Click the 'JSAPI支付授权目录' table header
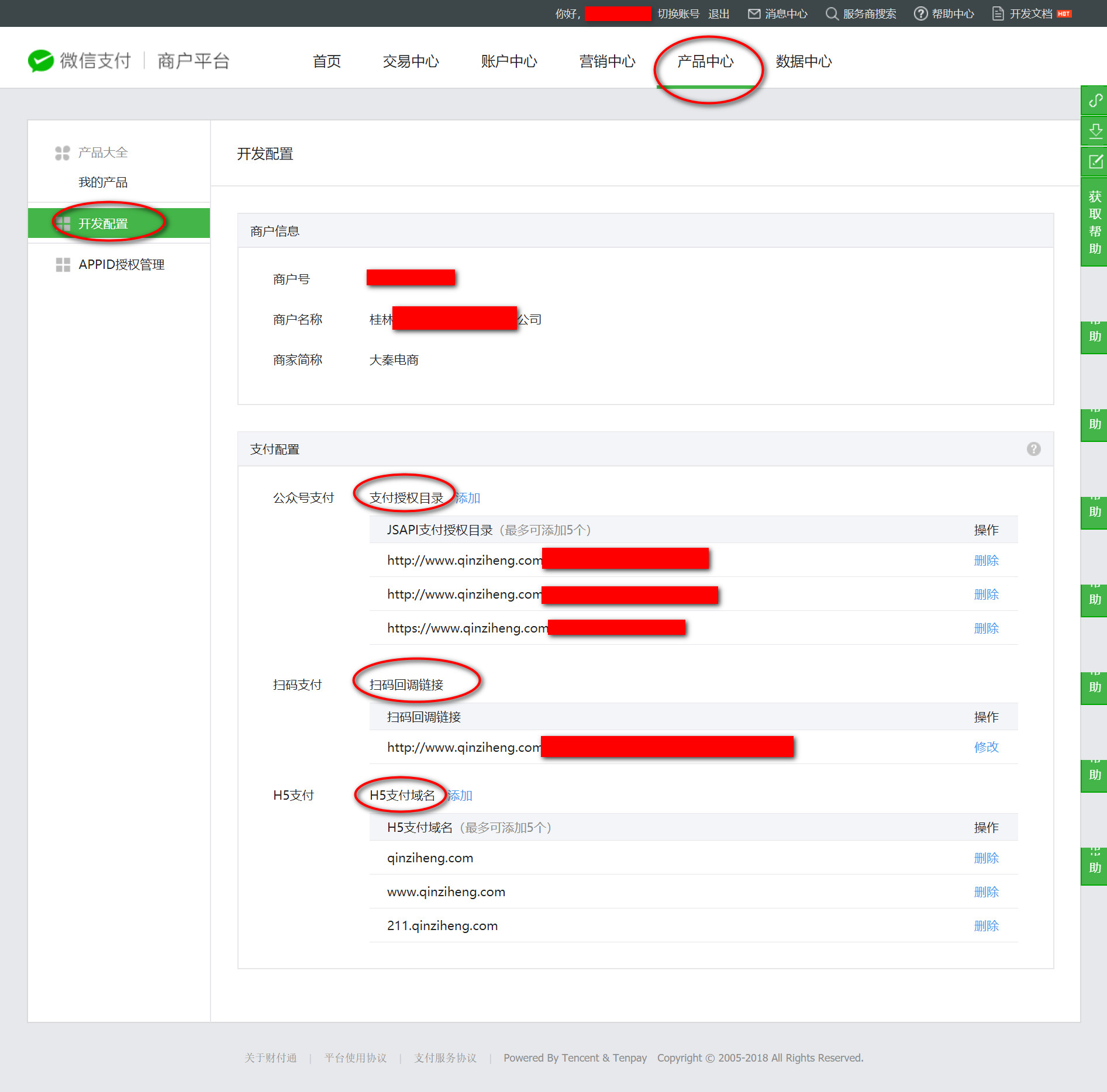The width and height of the screenshot is (1107, 1092). pos(694,530)
